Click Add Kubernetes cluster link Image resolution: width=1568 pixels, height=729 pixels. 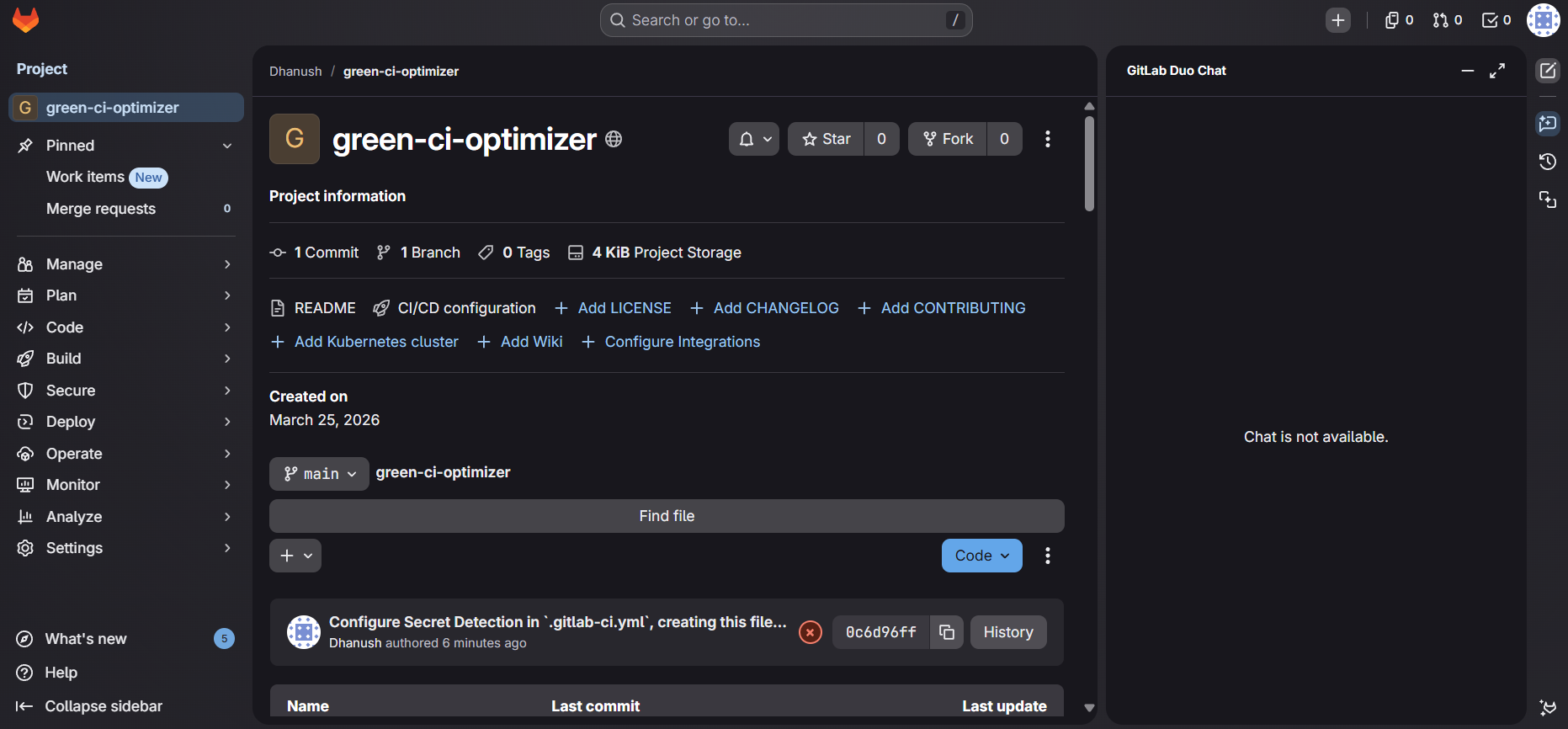coord(364,342)
